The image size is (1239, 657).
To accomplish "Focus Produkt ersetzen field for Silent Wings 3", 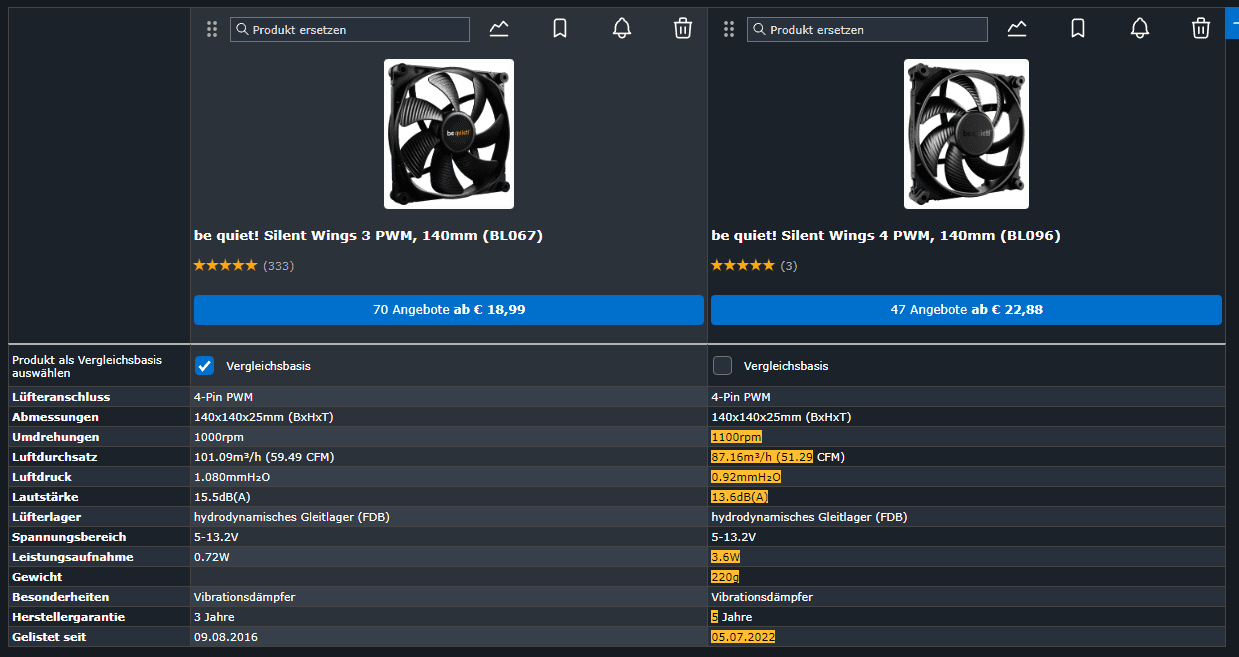I will pyautogui.click(x=350, y=29).
